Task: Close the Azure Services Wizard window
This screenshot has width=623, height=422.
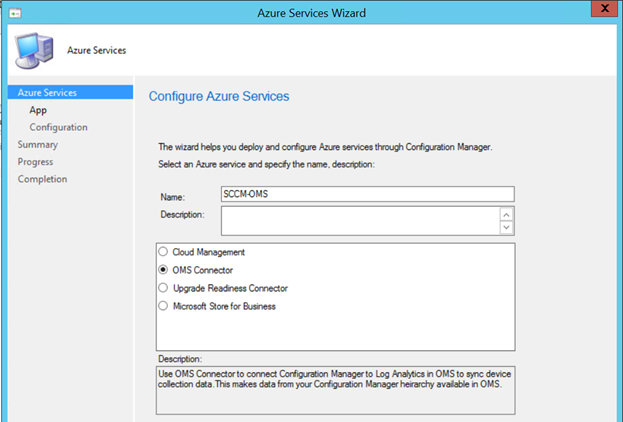Action: point(604,8)
